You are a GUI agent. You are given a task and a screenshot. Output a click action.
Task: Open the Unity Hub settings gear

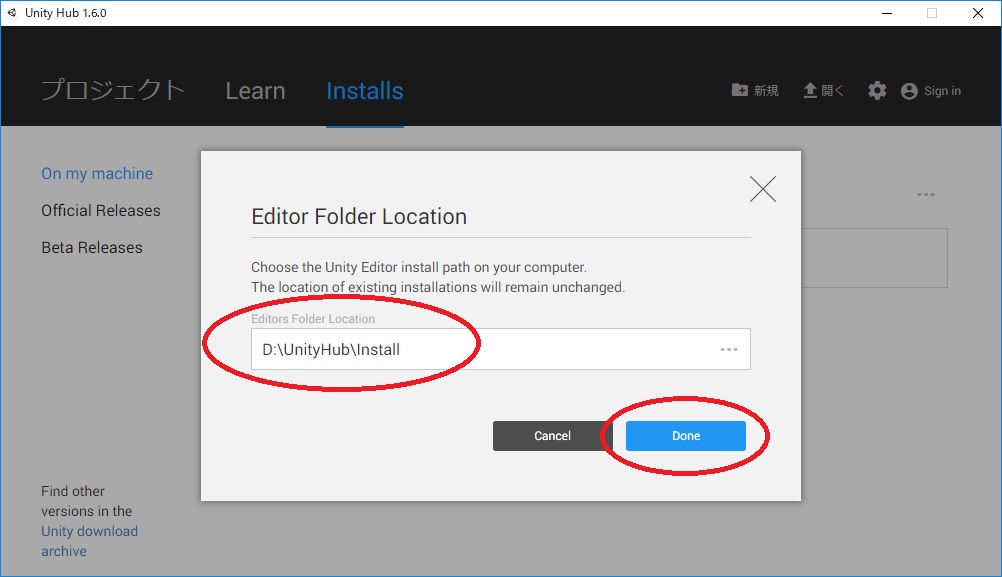pos(877,91)
